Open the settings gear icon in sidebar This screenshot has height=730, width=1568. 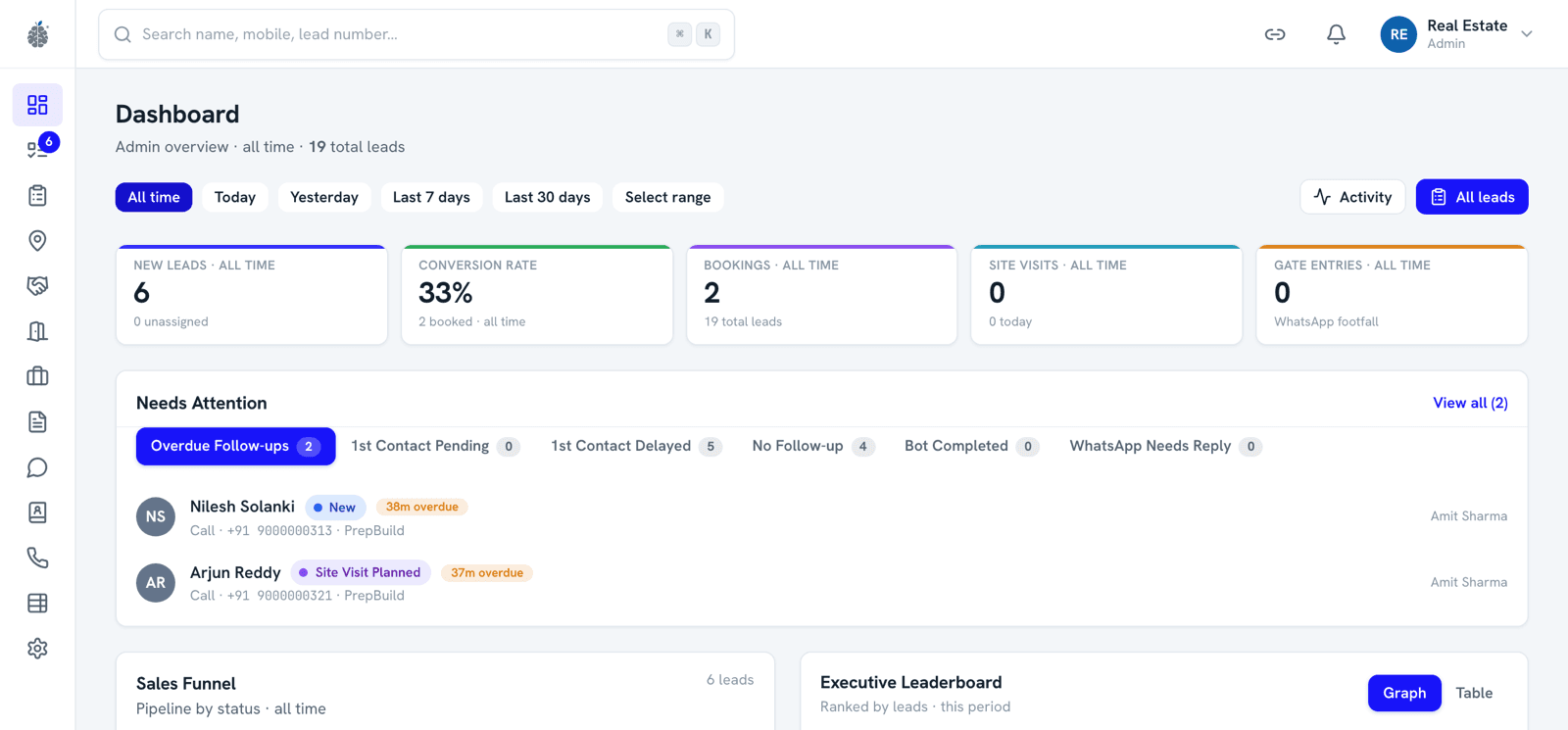pyautogui.click(x=37, y=649)
